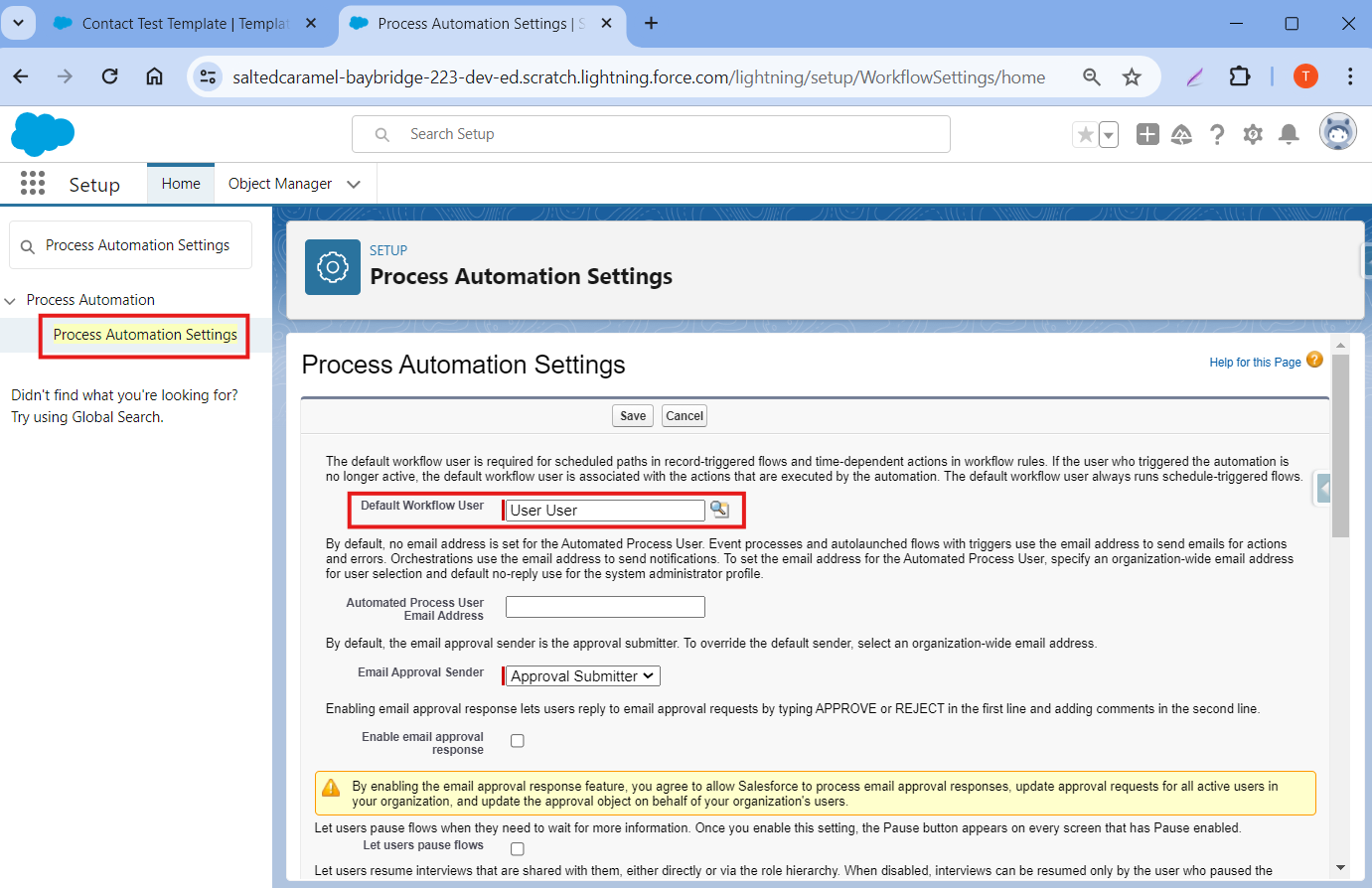This screenshot has height=888, width=1372.
Task: Enable email approval response checkbox
Action: (x=518, y=741)
